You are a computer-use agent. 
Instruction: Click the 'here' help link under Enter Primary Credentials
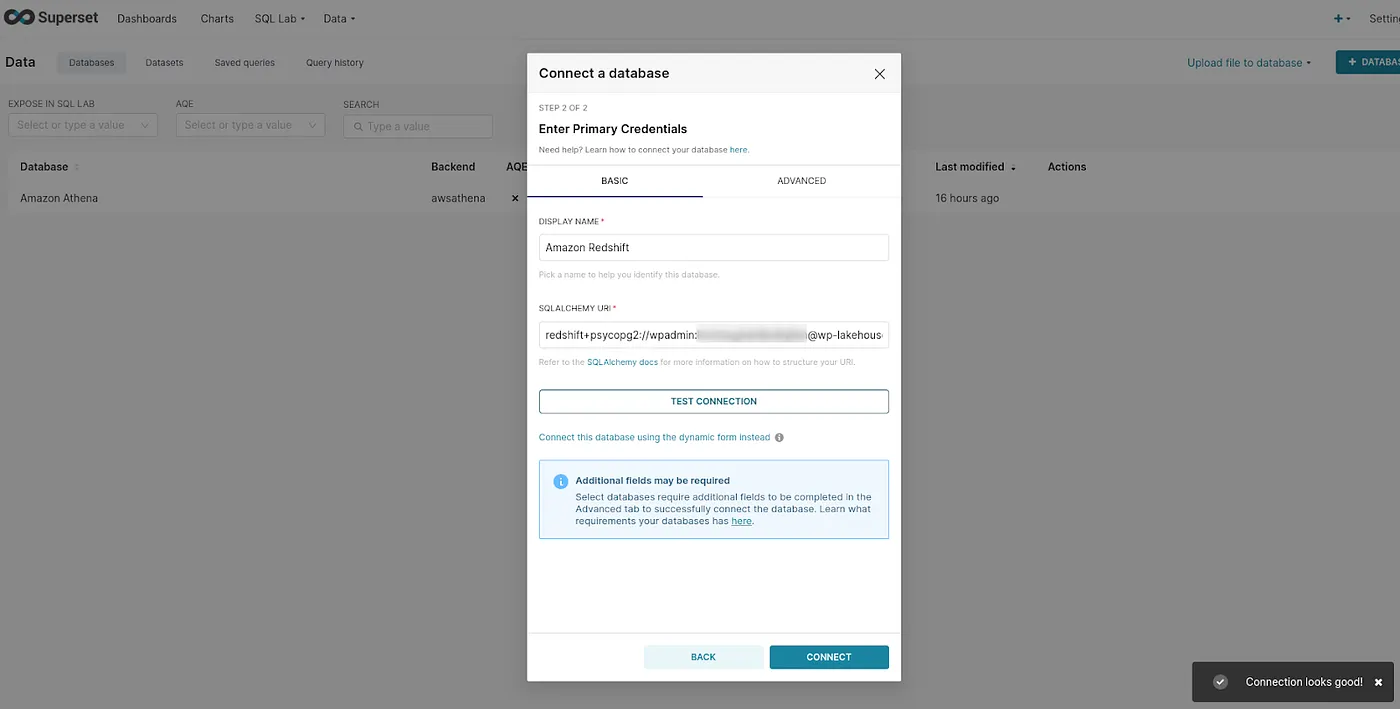738,150
